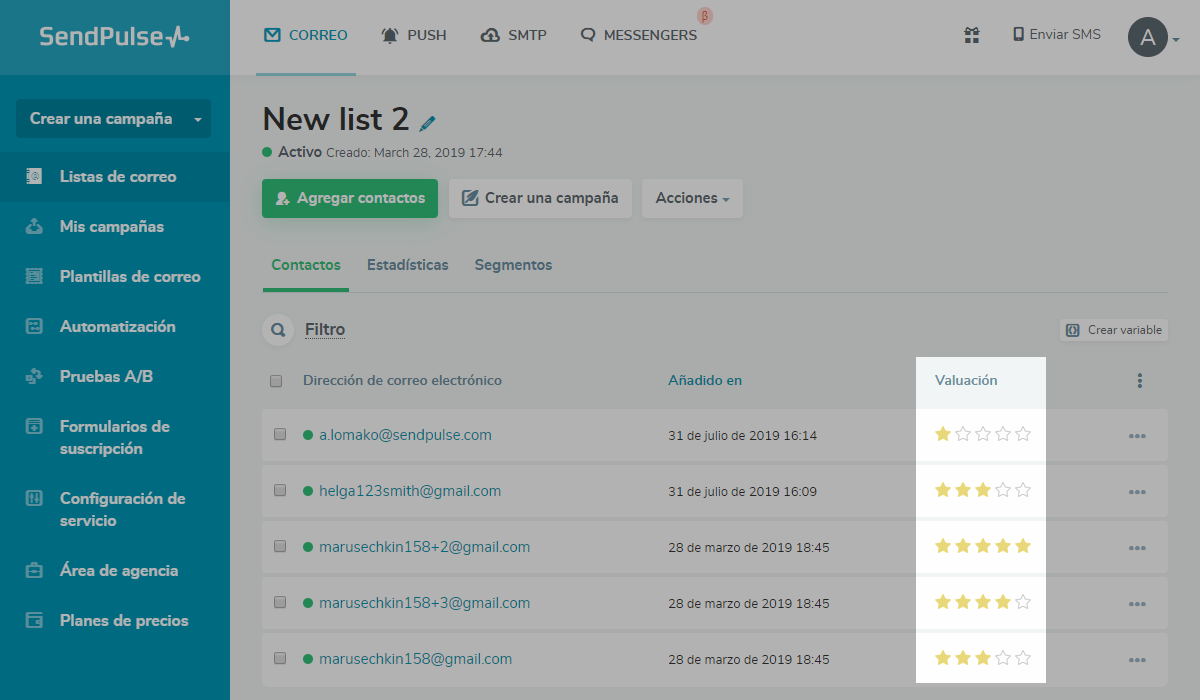This screenshot has height=700, width=1200.
Task: Go to Pruebas A/B section
Action: click(106, 377)
